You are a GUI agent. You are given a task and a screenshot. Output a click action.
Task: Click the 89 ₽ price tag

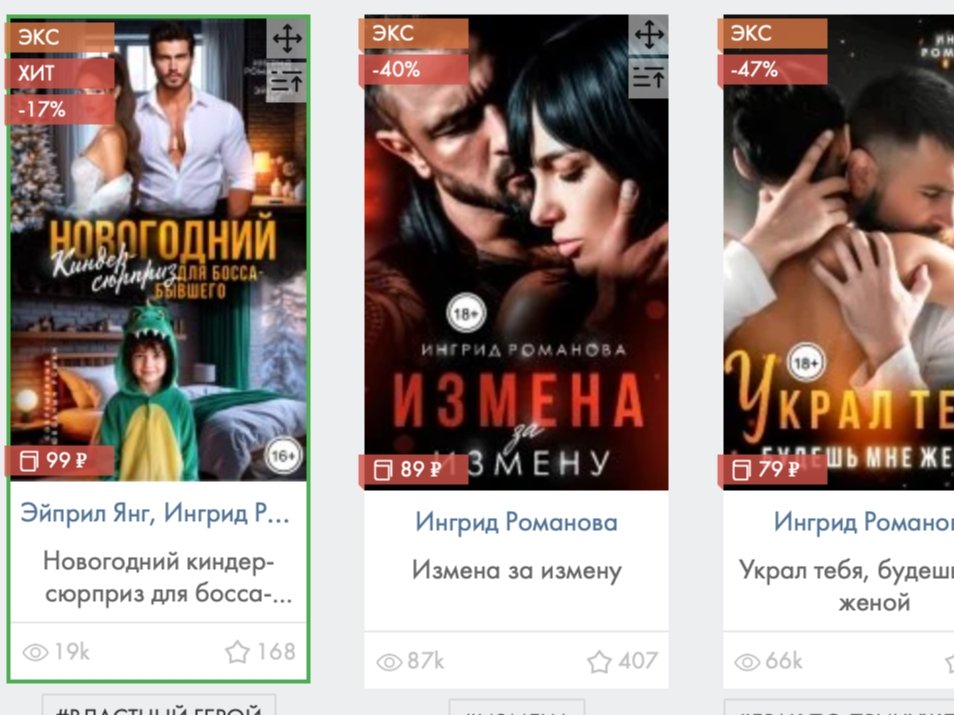(x=414, y=469)
